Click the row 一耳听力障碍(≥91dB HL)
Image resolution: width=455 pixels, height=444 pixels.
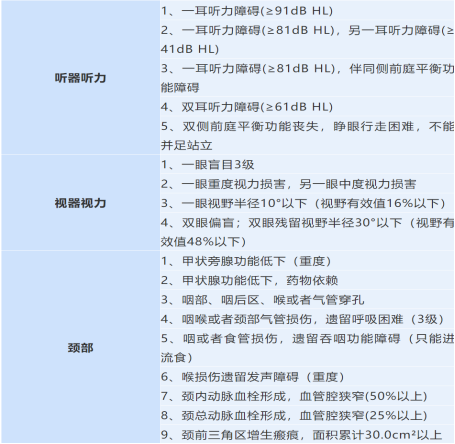click(307, 11)
